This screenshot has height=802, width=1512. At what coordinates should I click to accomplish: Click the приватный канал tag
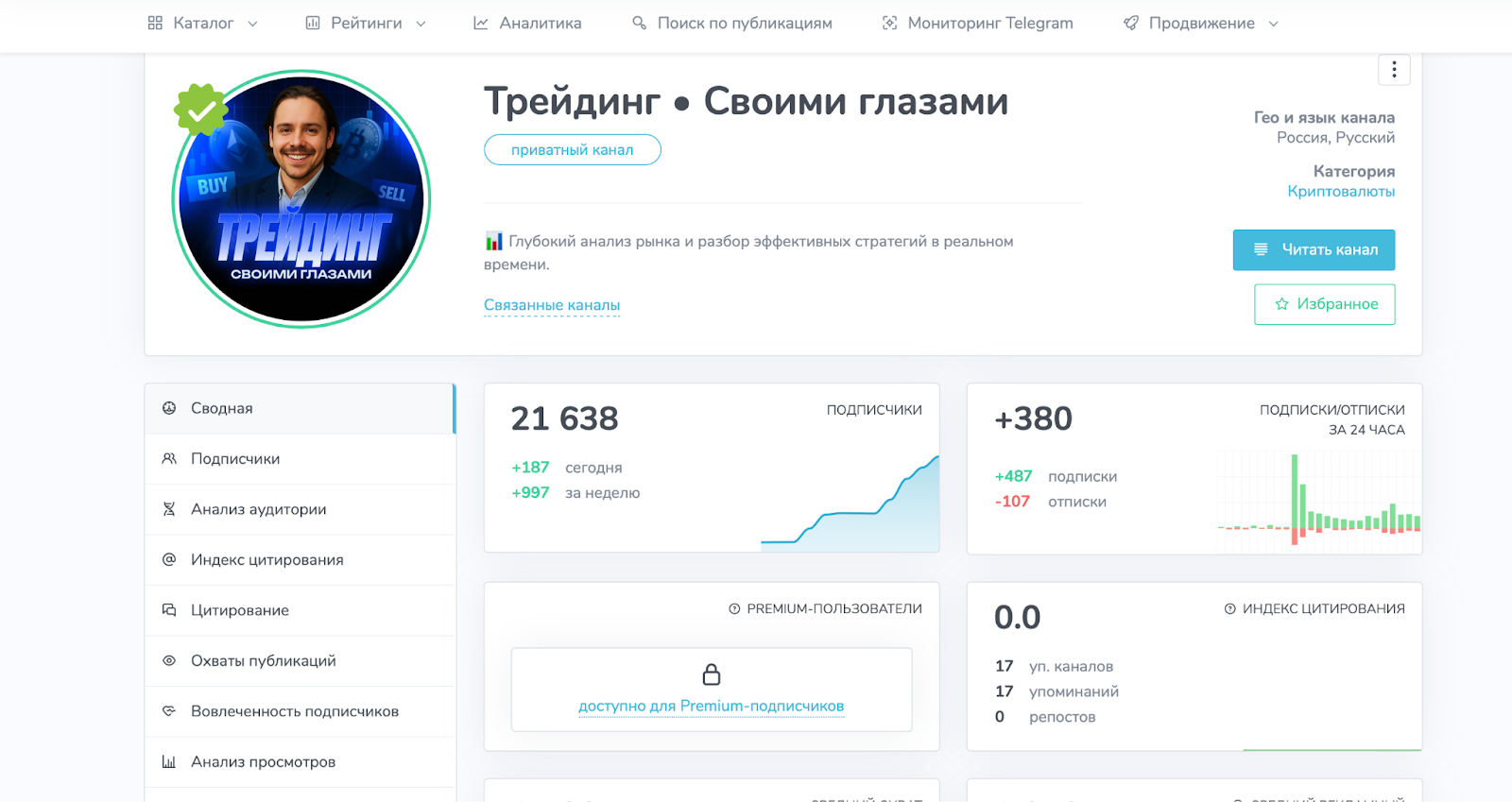coord(573,150)
